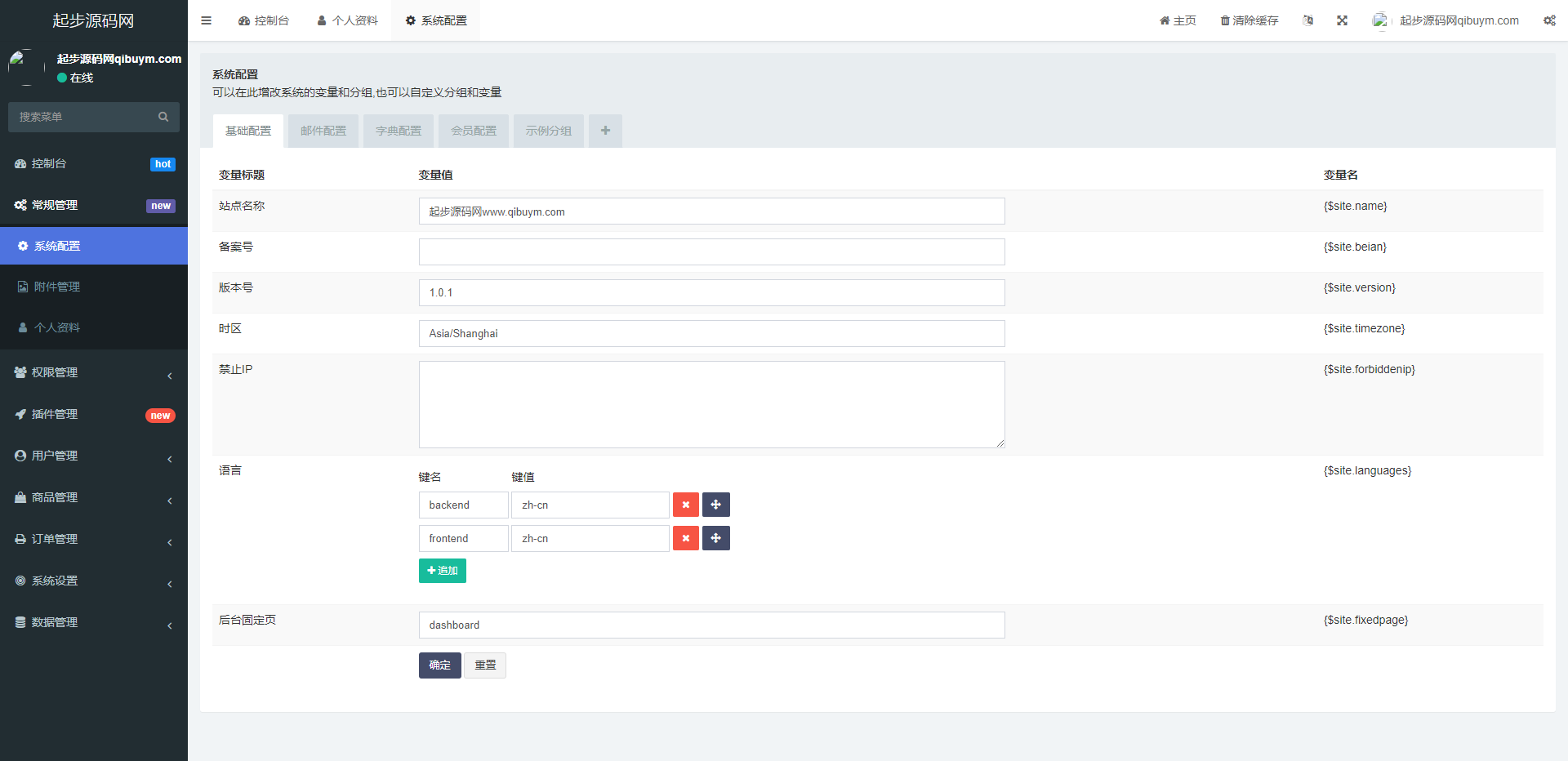Screen dimensions: 1568x761
Task: Click the 起步源码网qibuym.com username in header
Action: [1459, 20]
